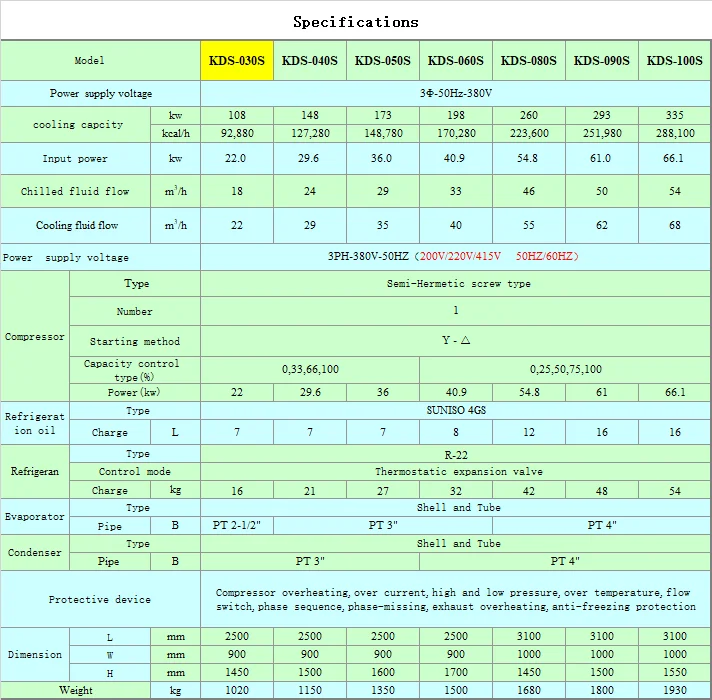Click the 335 kw cooling capacity cell
This screenshot has width=712, height=700.
pos(675,115)
